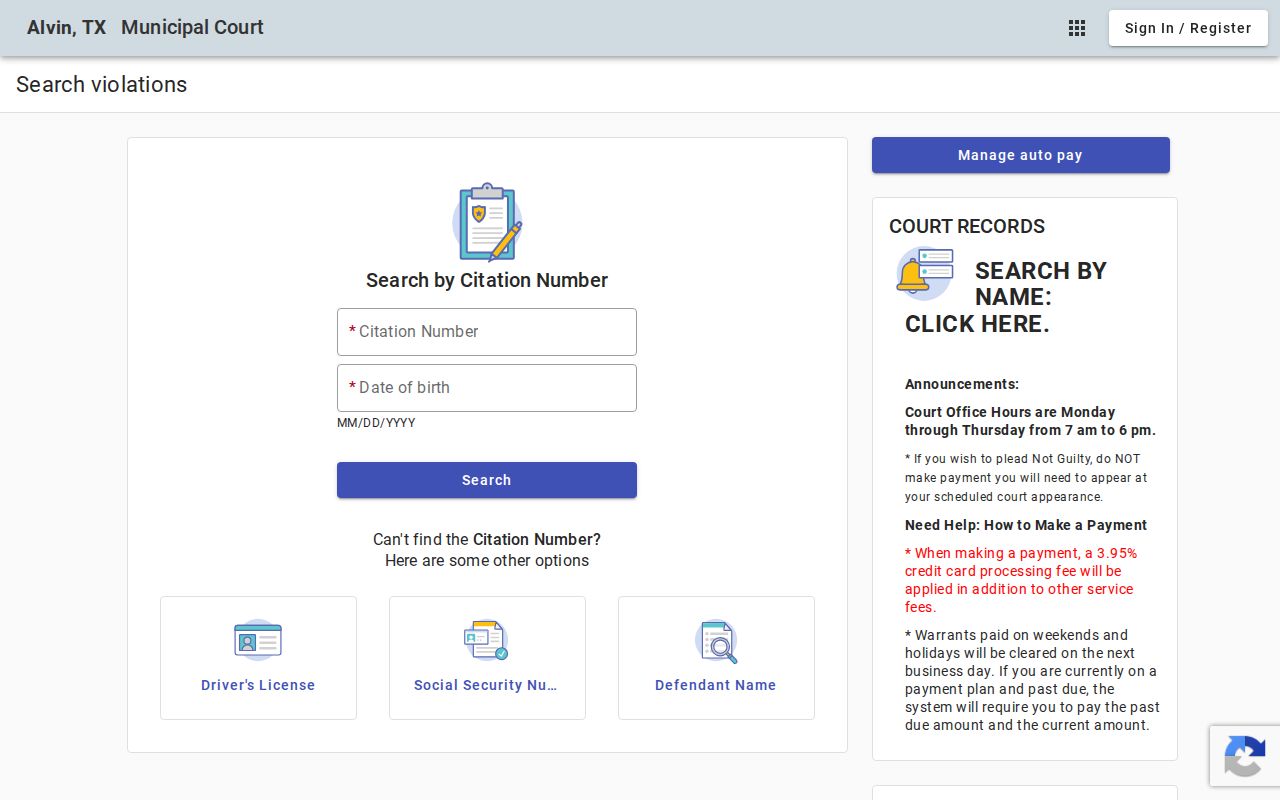The width and height of the screenshot is (1280, 800).
Task: Click the MM/DD/YYYY hint text
Action: [x=376, y=423]
